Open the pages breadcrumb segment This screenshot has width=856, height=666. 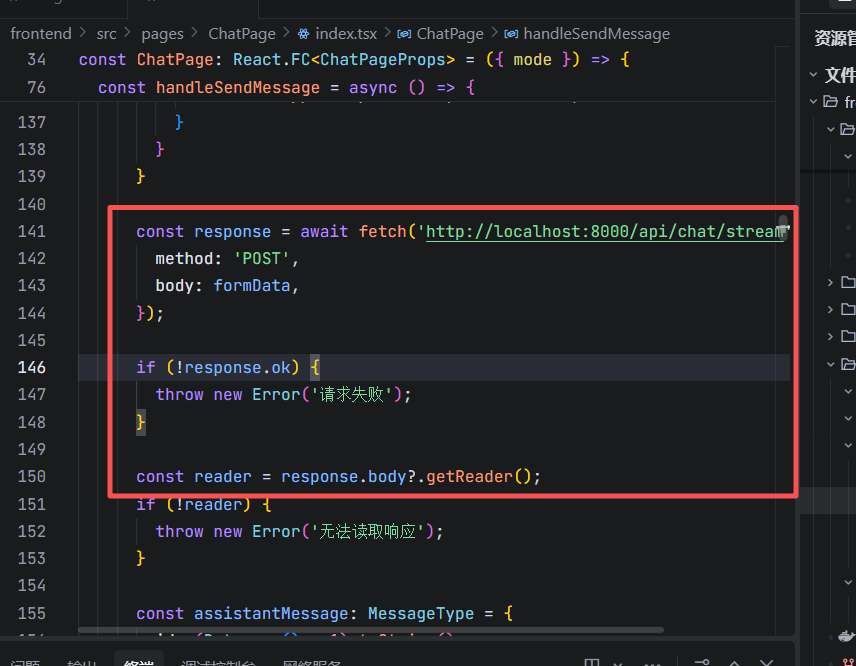pos(162,34)
